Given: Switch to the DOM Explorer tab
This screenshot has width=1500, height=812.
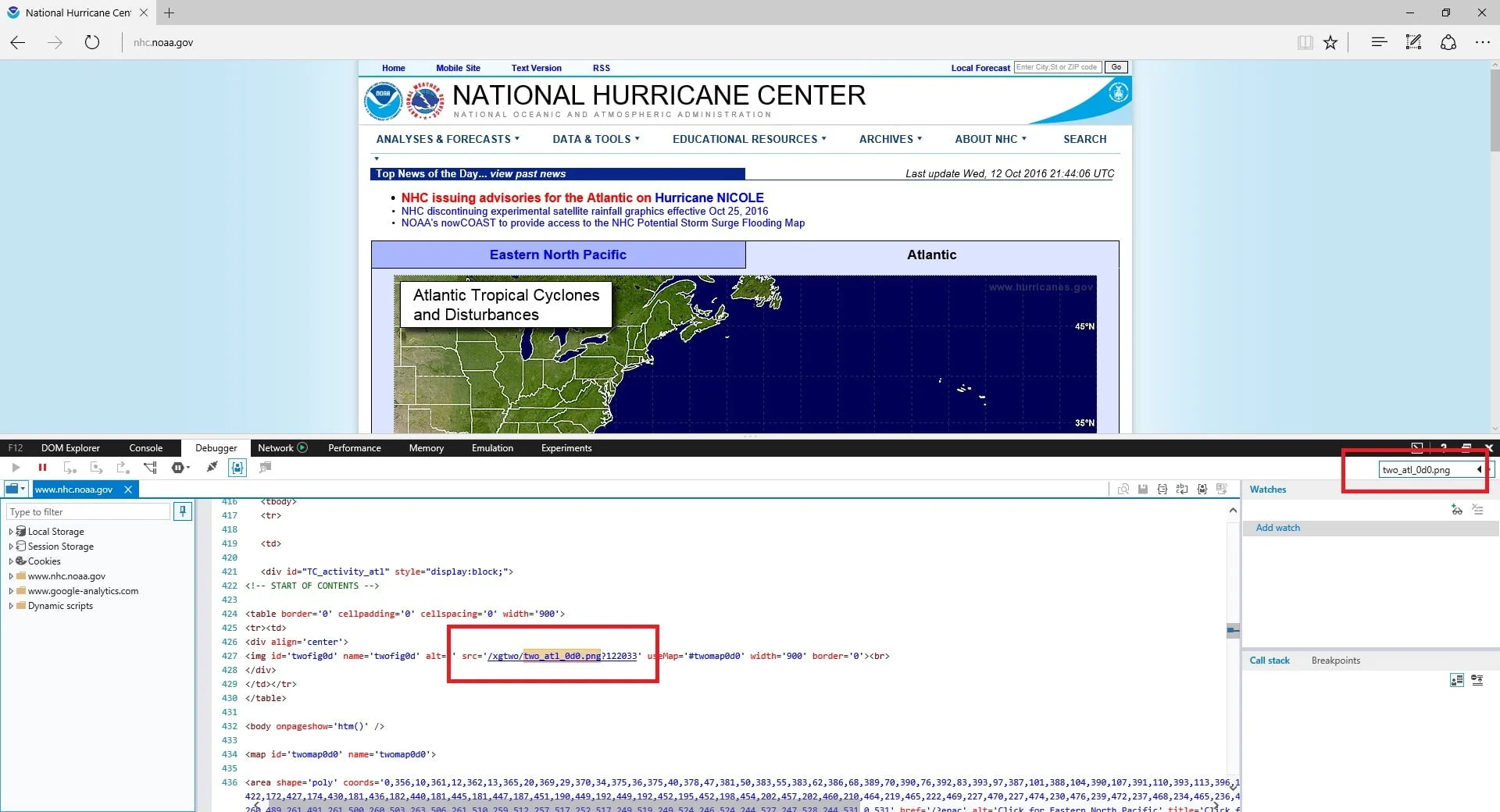Looking at the screenshot, I should click(70, 448).
